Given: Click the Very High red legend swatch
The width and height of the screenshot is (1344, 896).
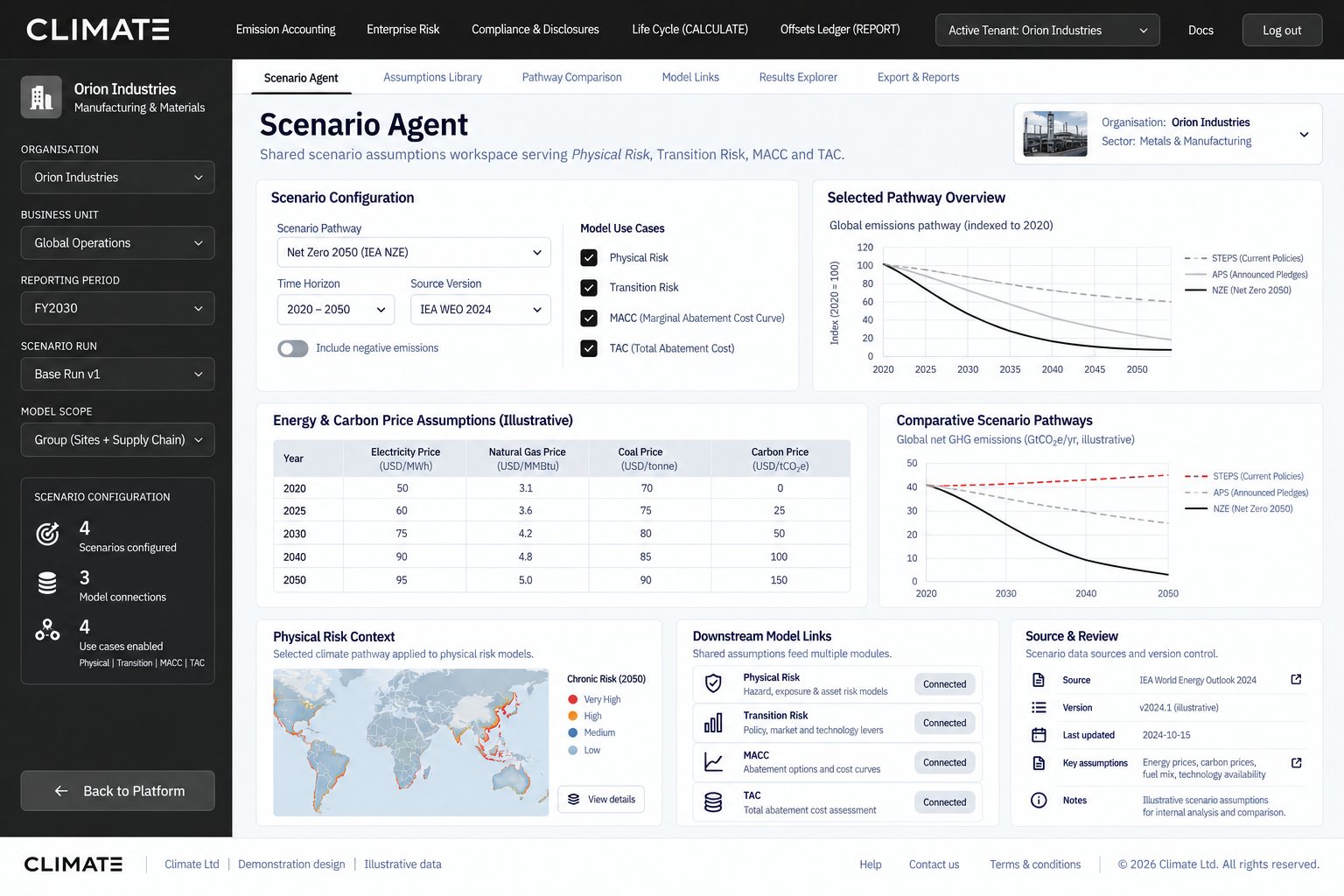Looking at the screenshot, I should tap(573, 699).
